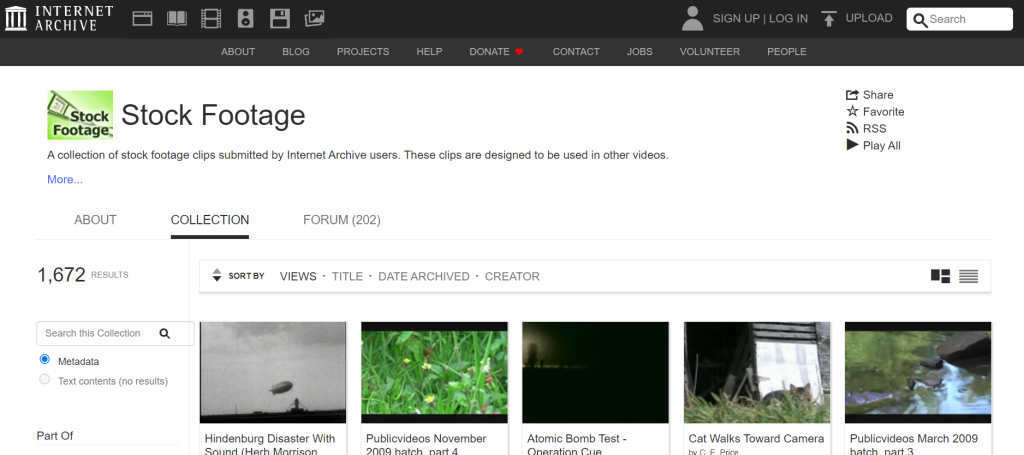The height and width of the screenshot is (455, 1024).
Task: Sort results by DATE ARCHIVED
Action: tap(424, 276)
